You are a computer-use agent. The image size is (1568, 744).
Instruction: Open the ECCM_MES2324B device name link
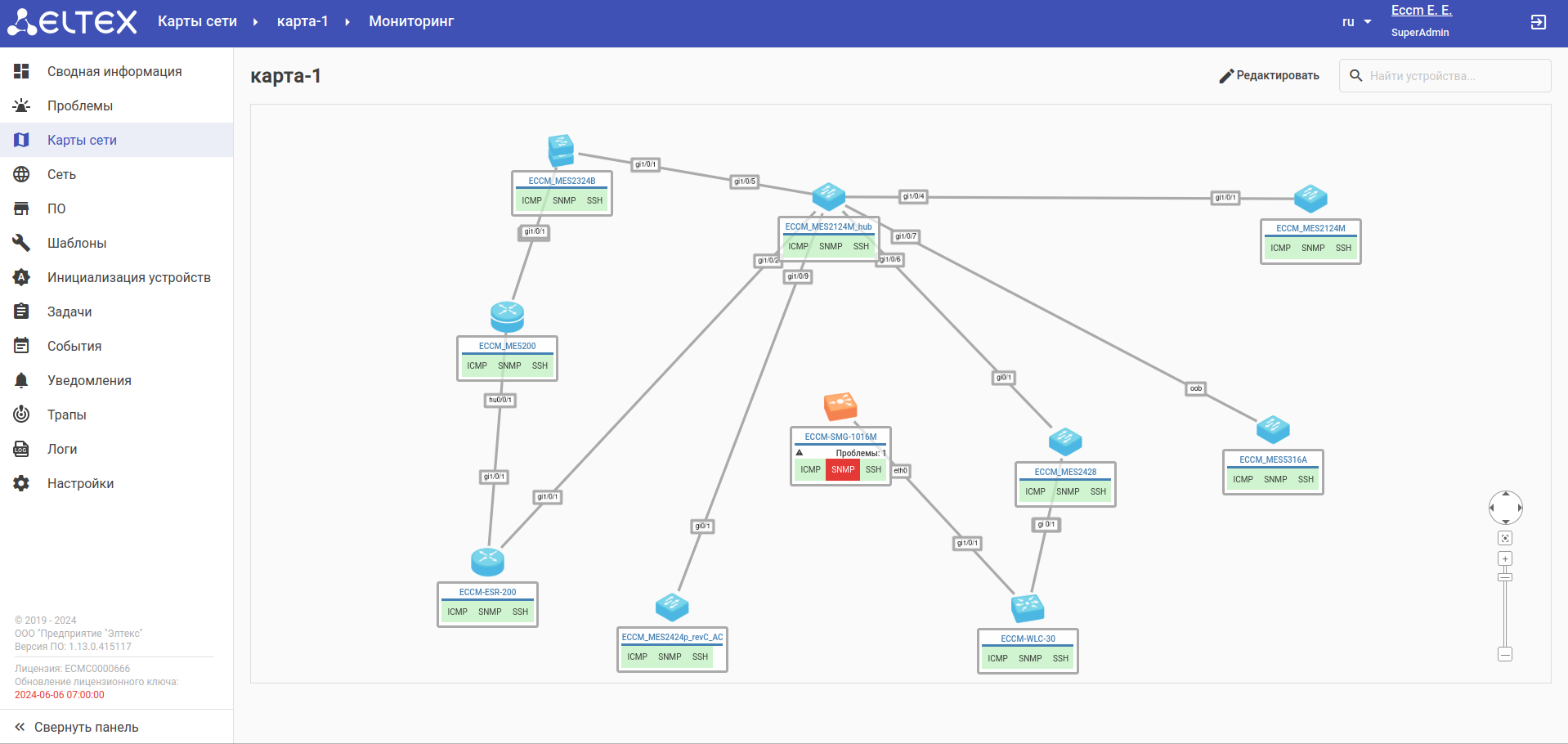562,181
